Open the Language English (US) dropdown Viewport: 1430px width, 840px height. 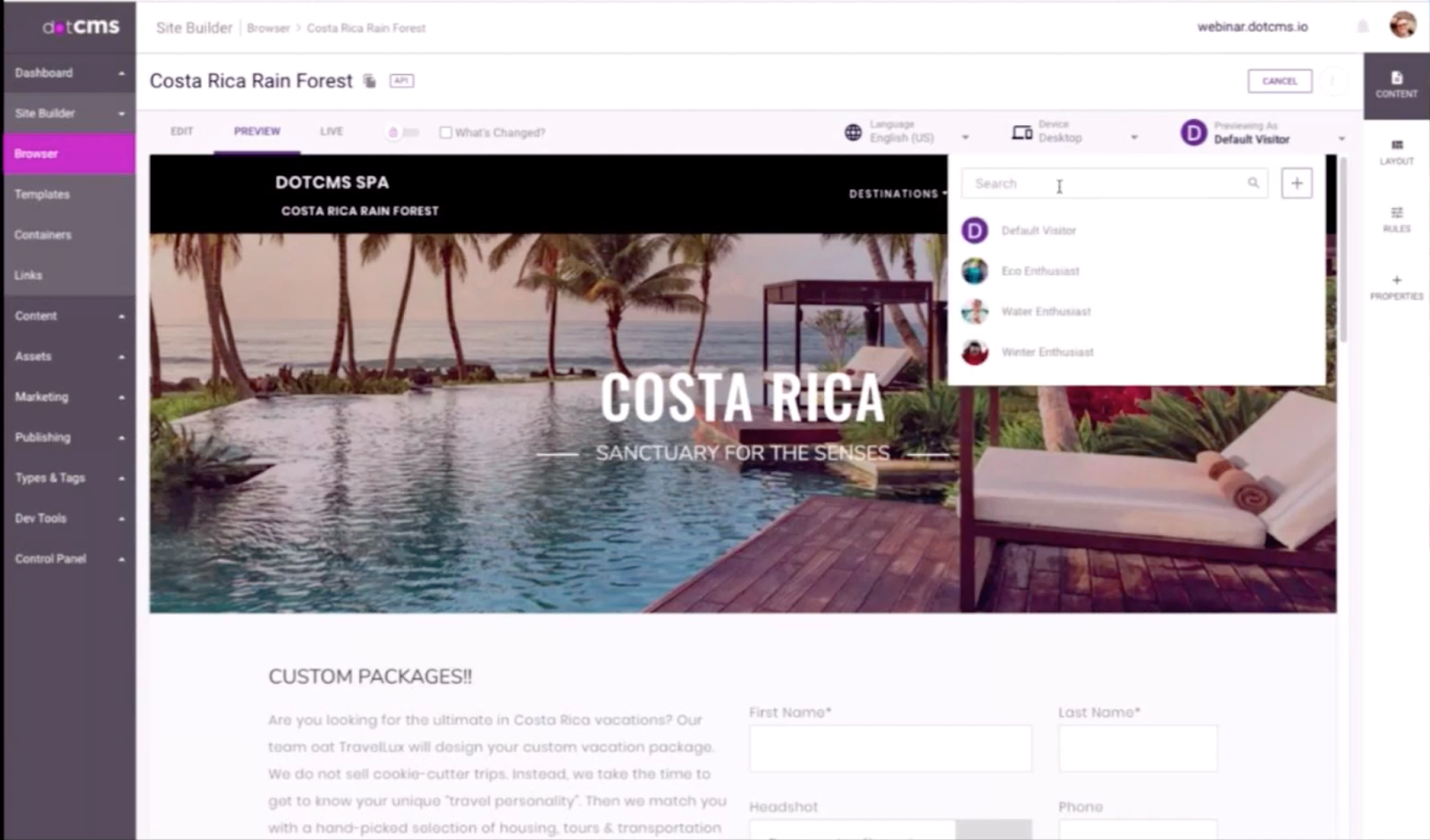point(906,132)
